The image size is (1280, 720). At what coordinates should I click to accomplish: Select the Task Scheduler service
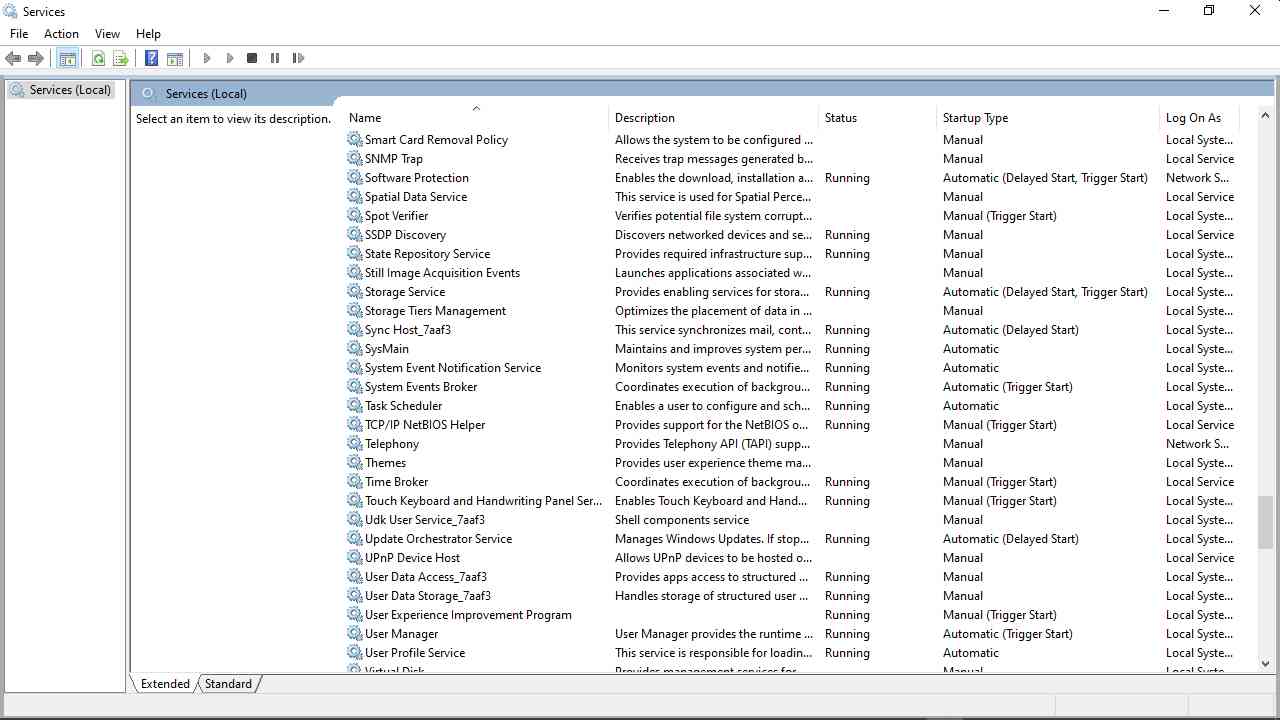tap(403, 406)
